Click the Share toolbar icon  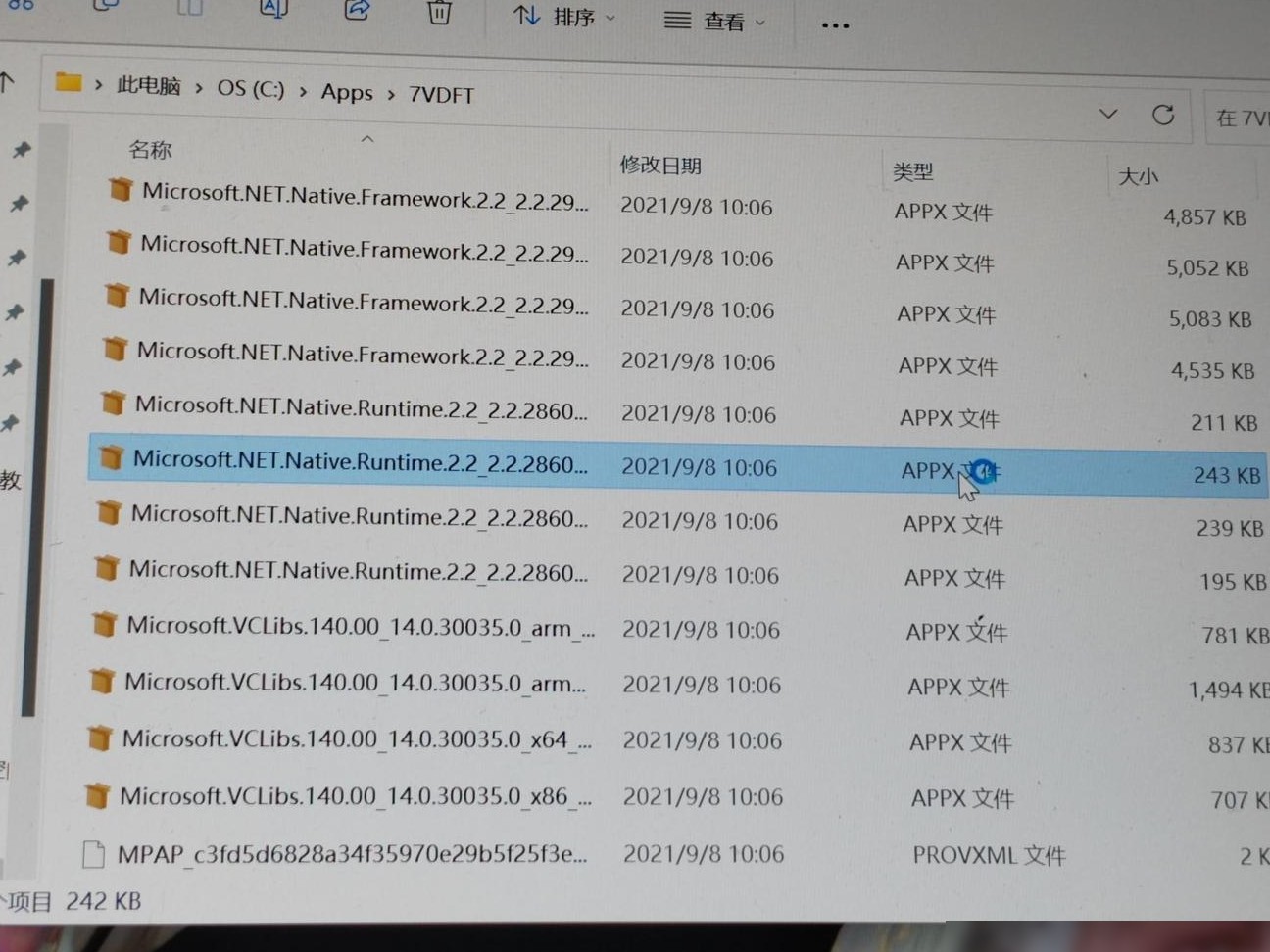[357, 10]
